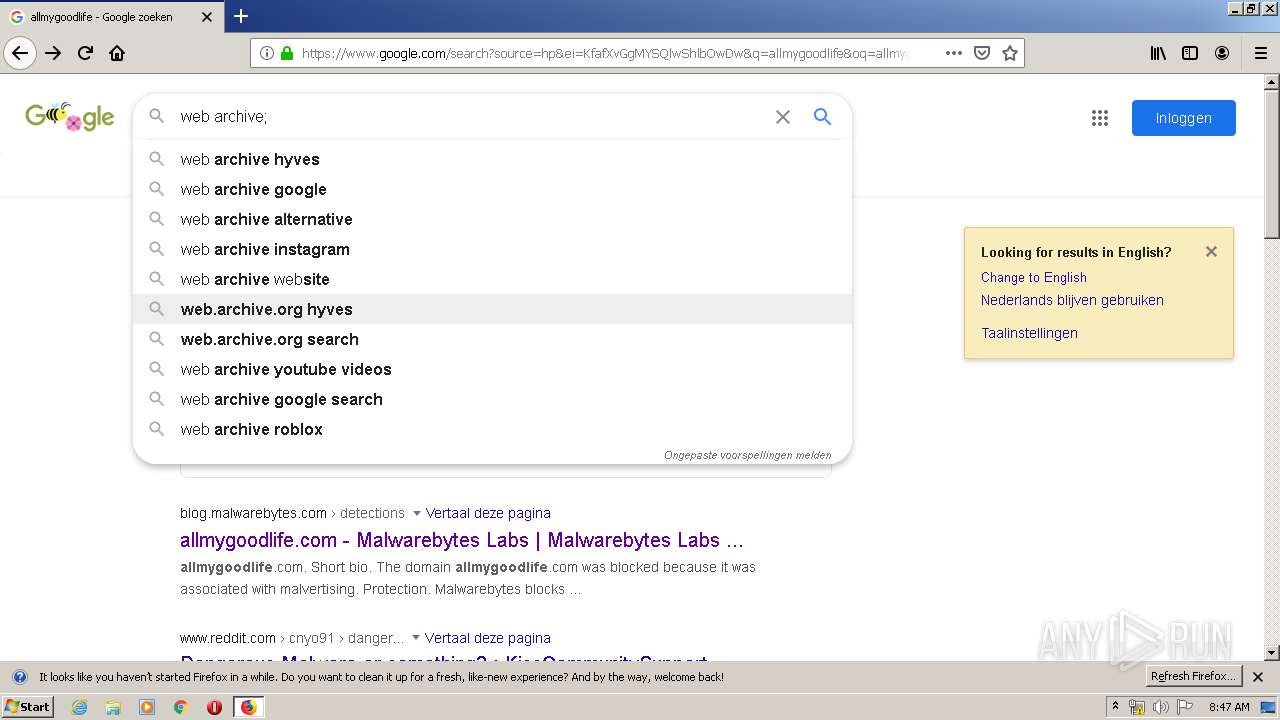Choose suggestion web archive roblox
This screenshot has width=1280, height=720.
tap(492, 429)
